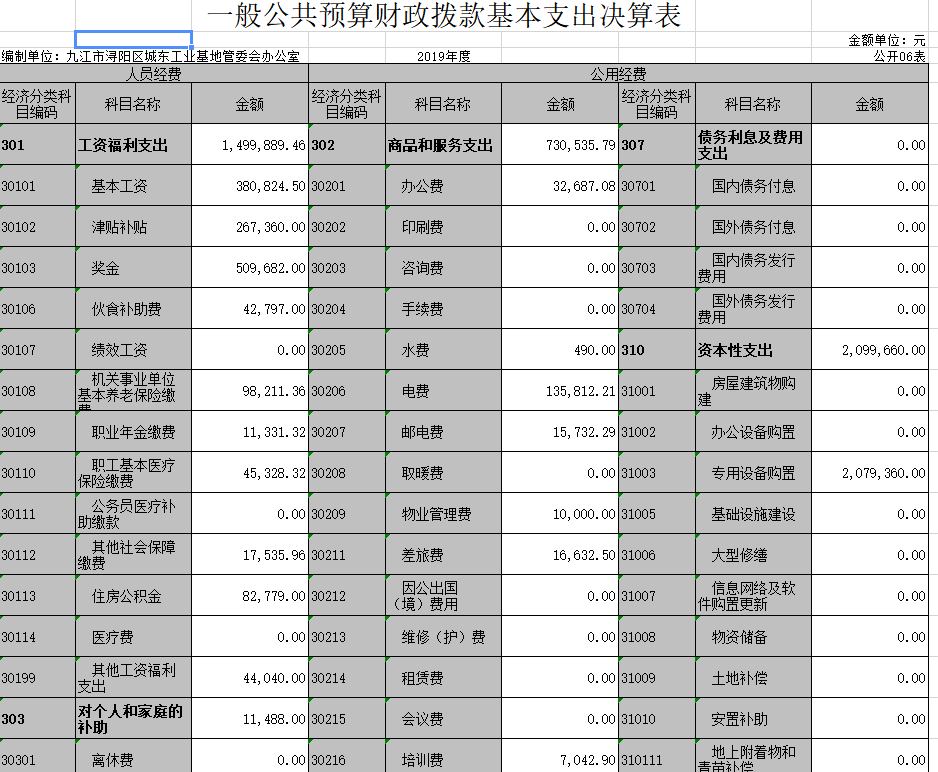Click the 商品和服务支出 cell
The width and height of the screenshot is (938, 772).
tap(441, 146)
